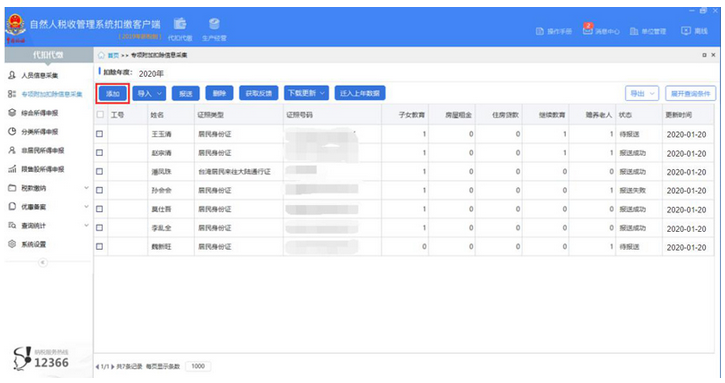Open the 代扣代缴 module icon in the header
Viewport: 725px width, 383px height.
180,29
